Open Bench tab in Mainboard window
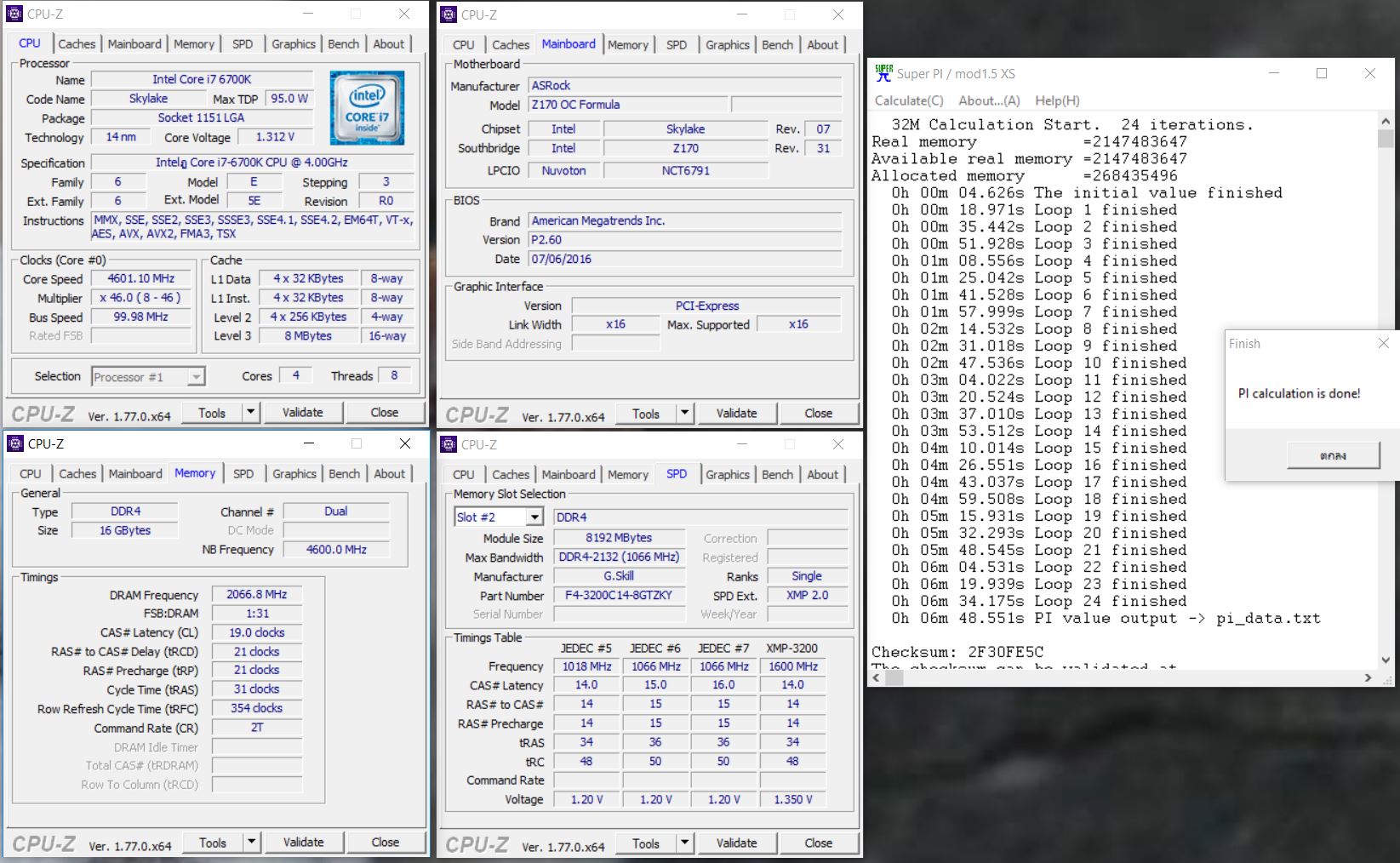 (x=776, y=44)
